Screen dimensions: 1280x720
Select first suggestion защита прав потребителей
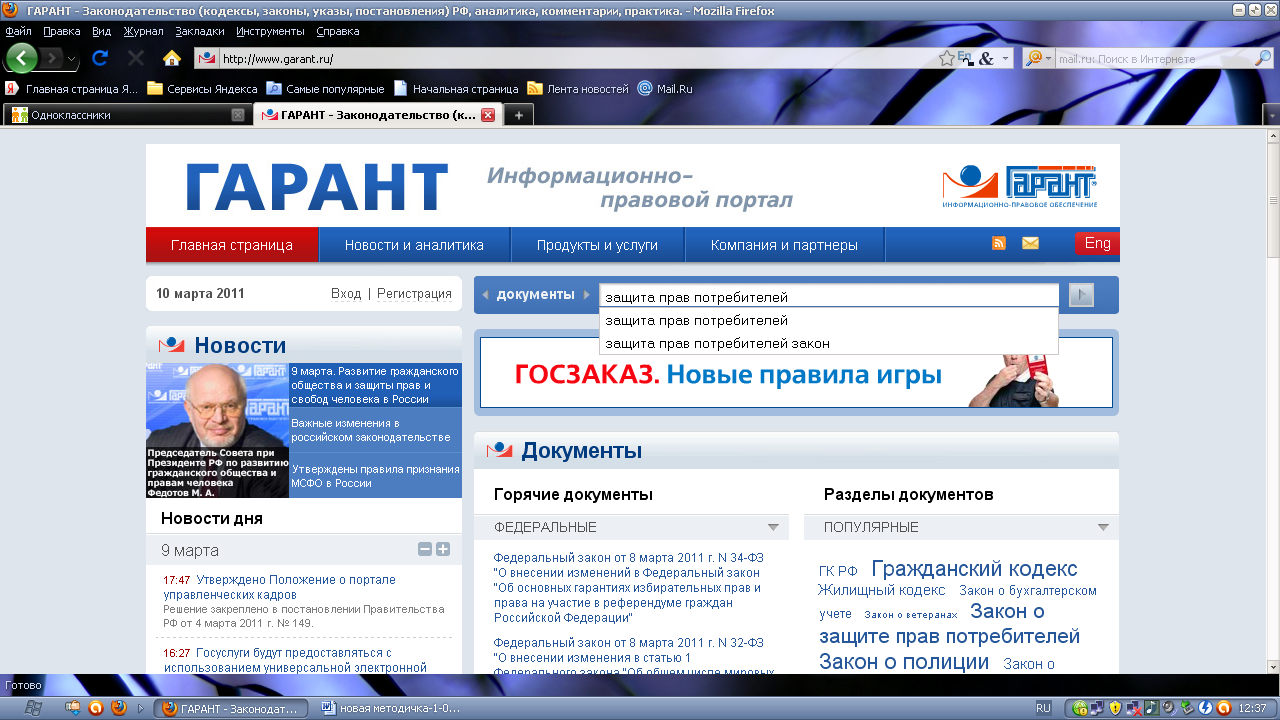pyautogui.click(x=828, y=320)
